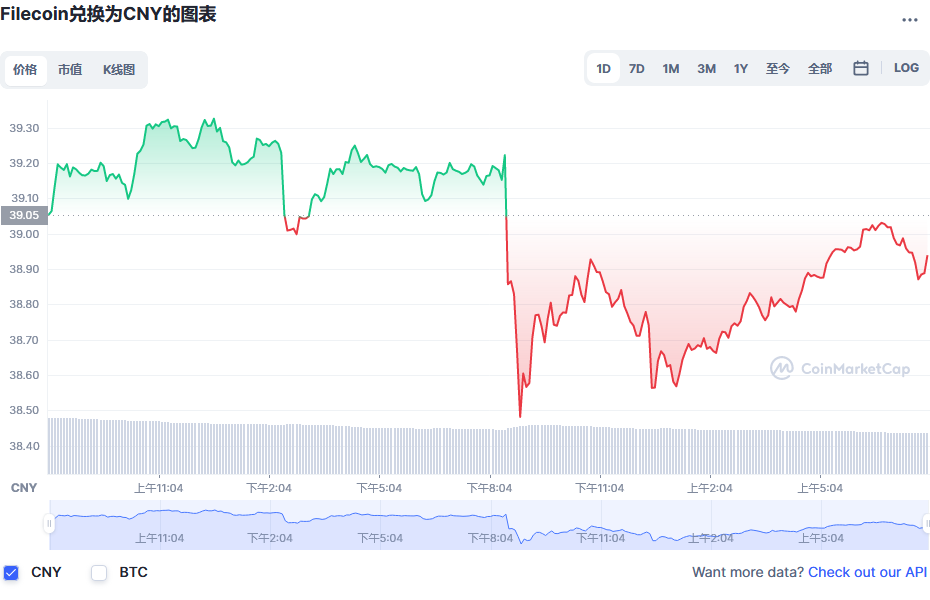Screen dimensions: 930x600
Task: Switch to the K线图 candlestick tab
Action: coord(119,70)
